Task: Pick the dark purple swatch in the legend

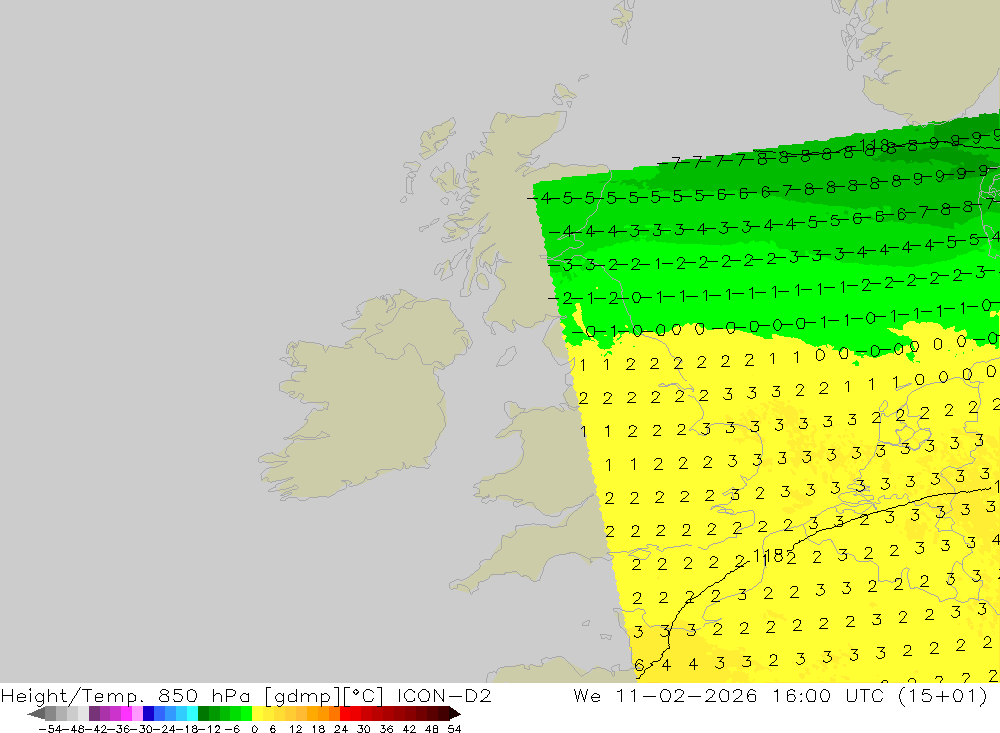Action: click(94, 714)
